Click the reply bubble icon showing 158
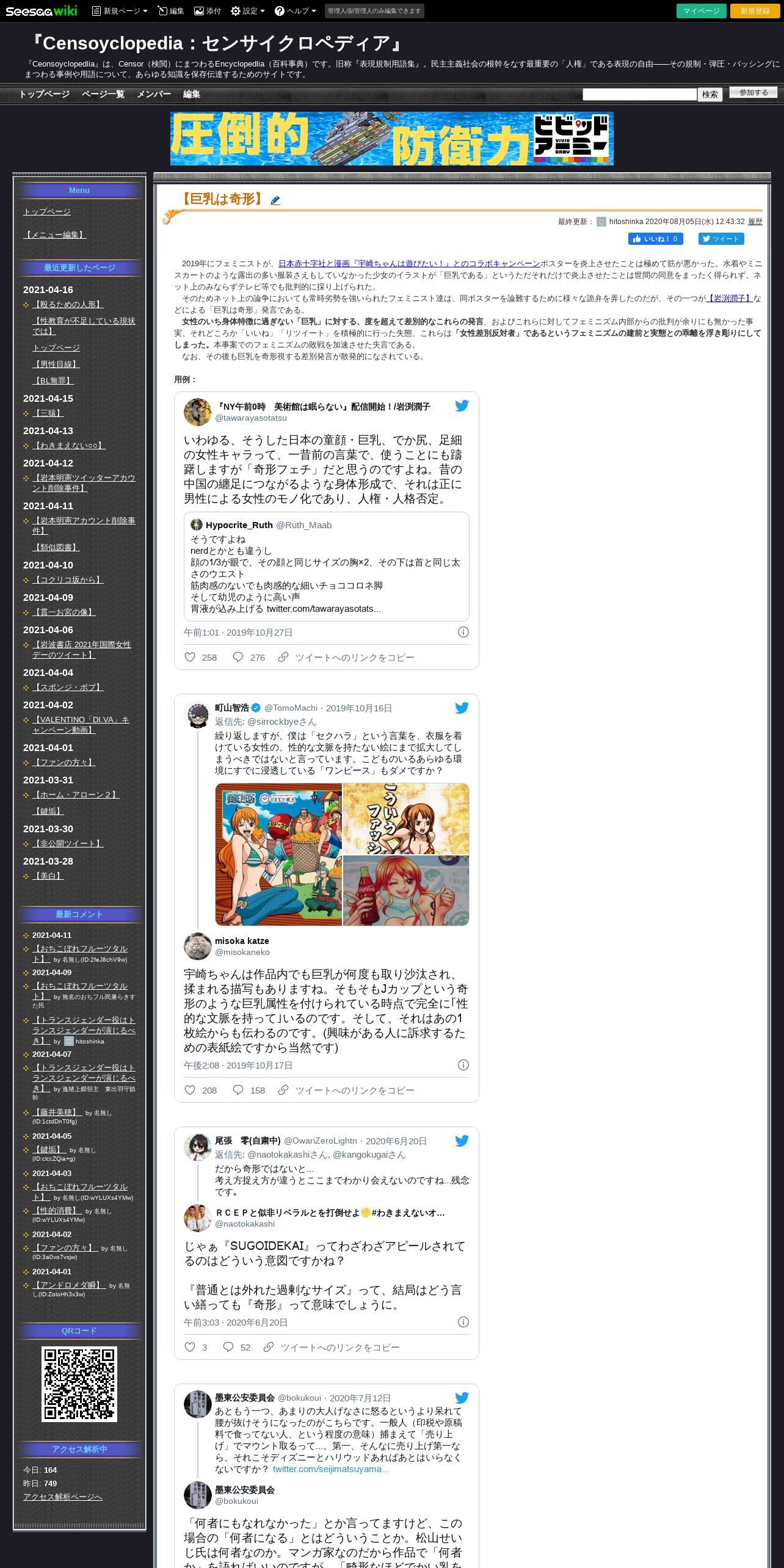This screenshot has width=784, height=1568. pos(238,1090)
